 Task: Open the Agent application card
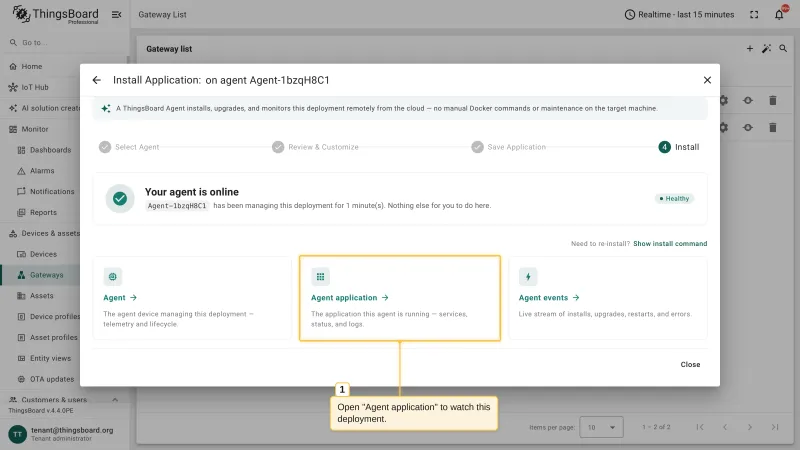point(400,298)
